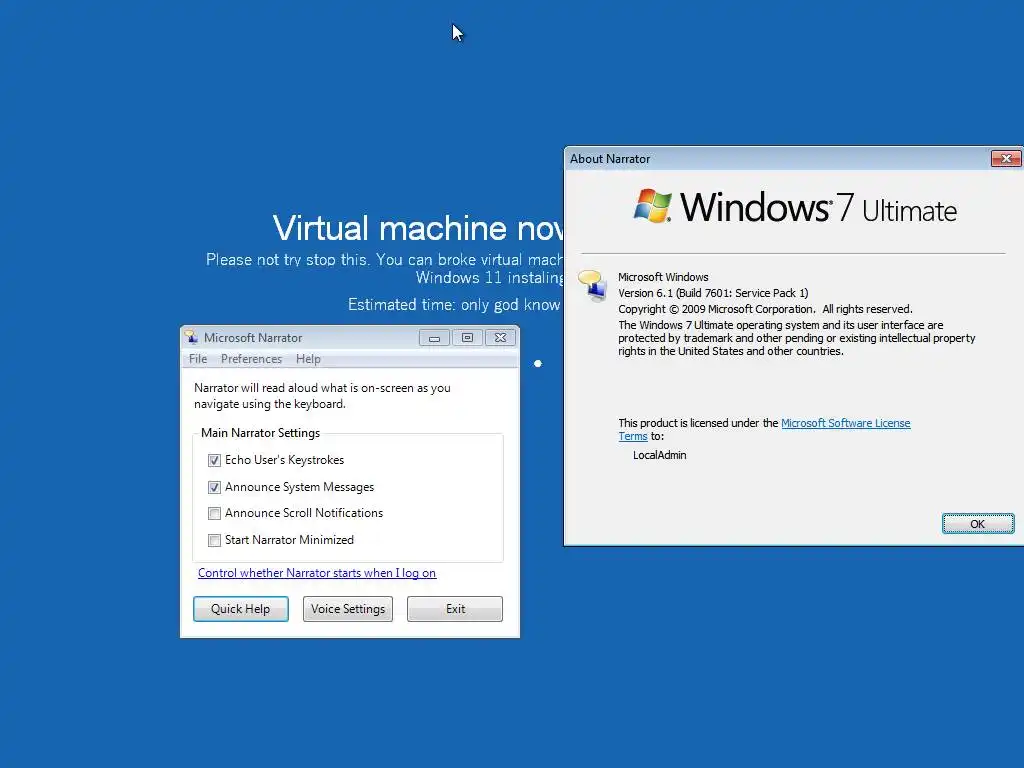
Task: Click the Copyright 2009 Microsoft Corporation line
Action: pos(765,309)
